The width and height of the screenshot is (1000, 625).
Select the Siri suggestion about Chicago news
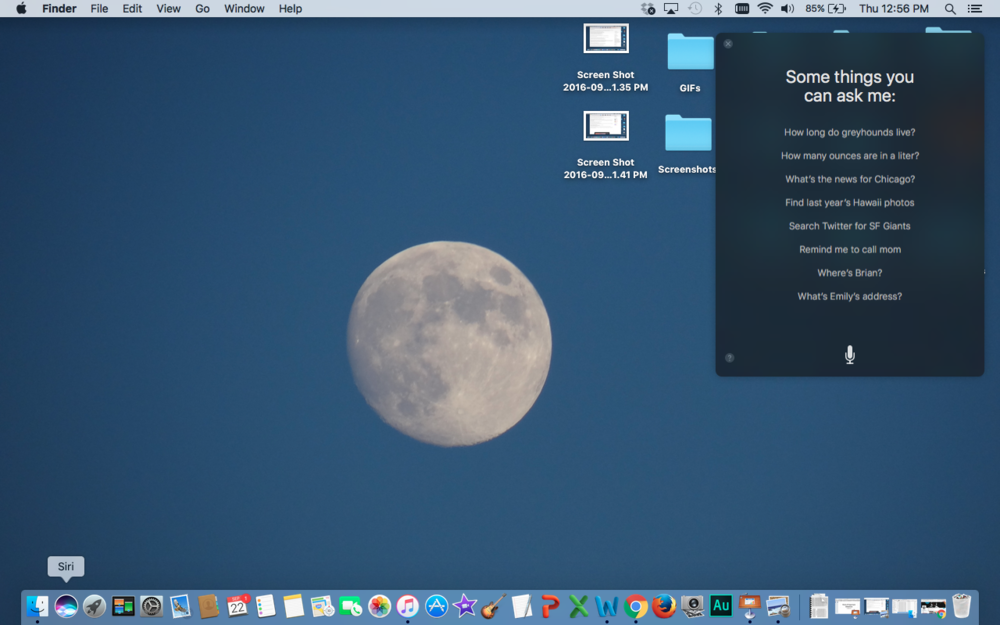coord(849,179)
